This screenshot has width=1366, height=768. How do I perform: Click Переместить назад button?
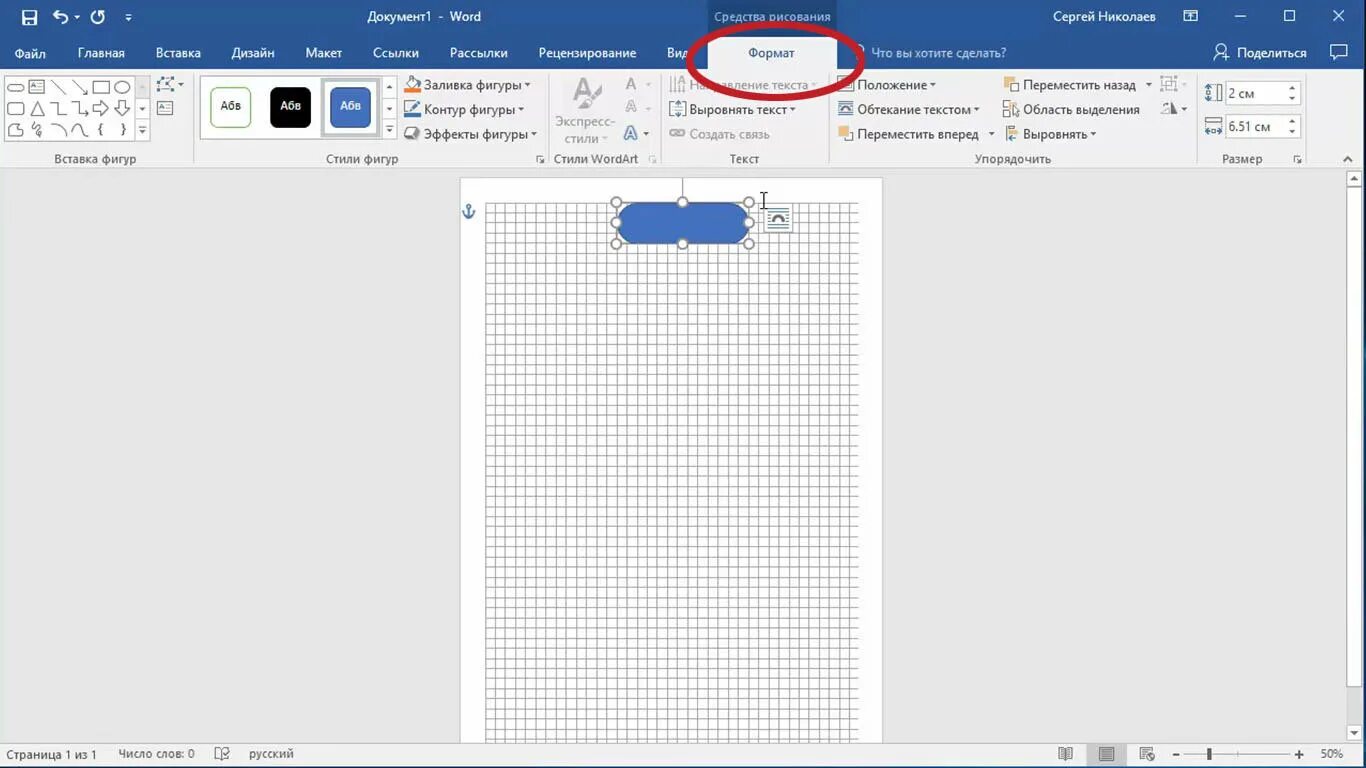click(x=1069, y=85)
